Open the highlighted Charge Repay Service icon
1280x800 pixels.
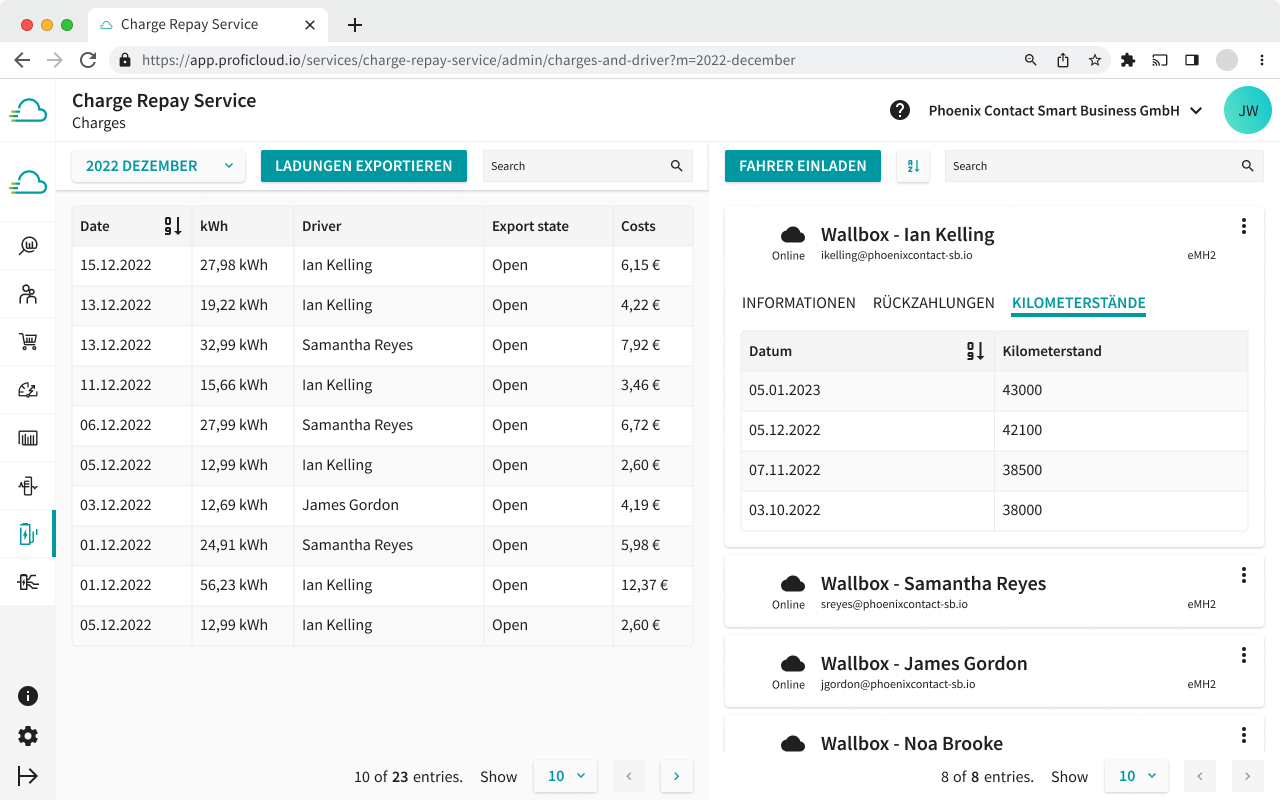pyautogui.click(x=28, y=533)
